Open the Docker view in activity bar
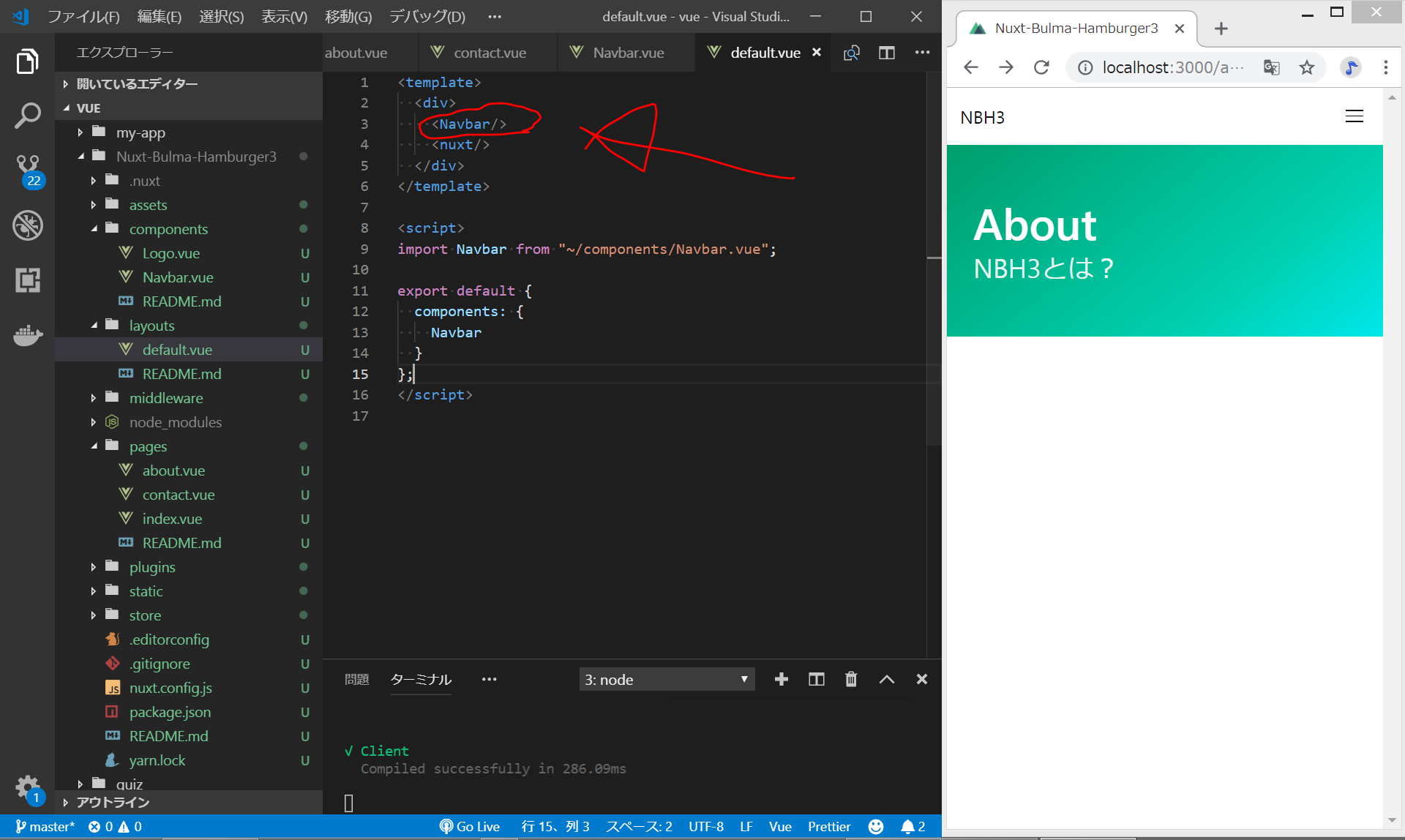 pos(27,335)
